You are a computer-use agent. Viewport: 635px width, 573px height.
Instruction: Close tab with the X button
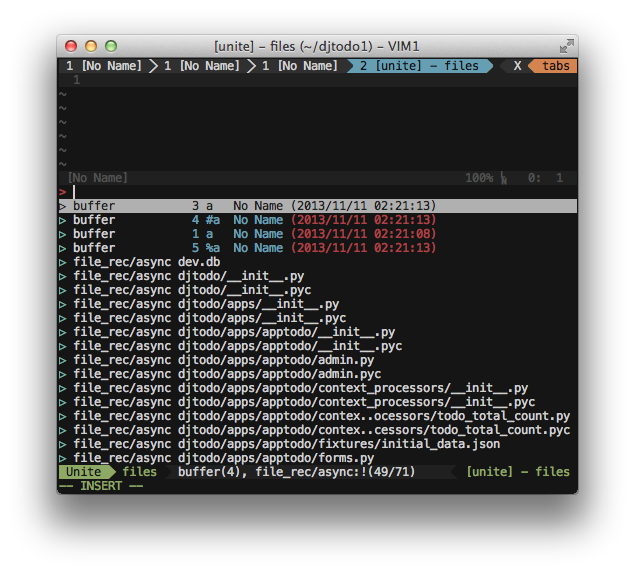coord(517,66)
